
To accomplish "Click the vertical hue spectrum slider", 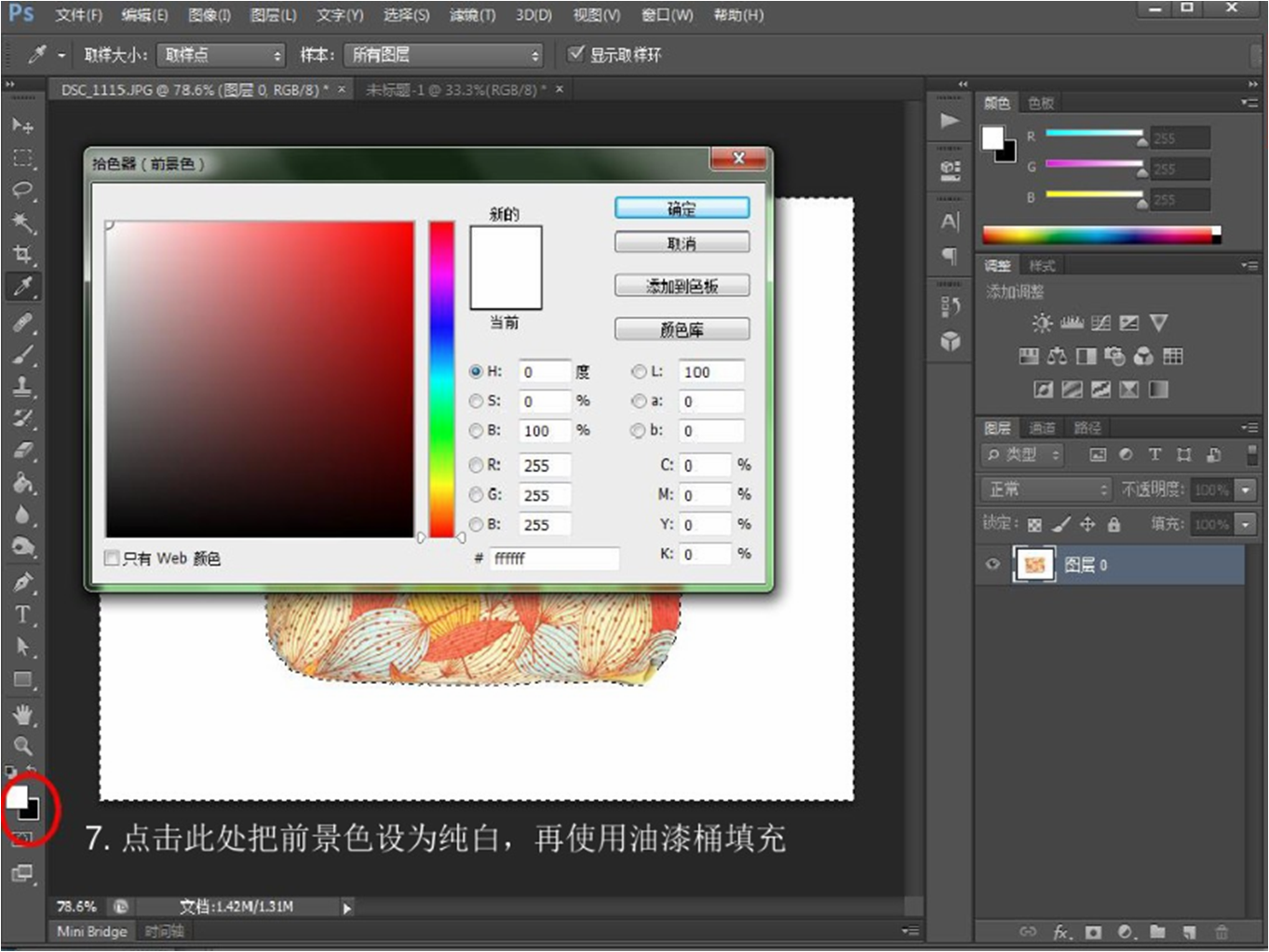I will click(x=441, y=379).
